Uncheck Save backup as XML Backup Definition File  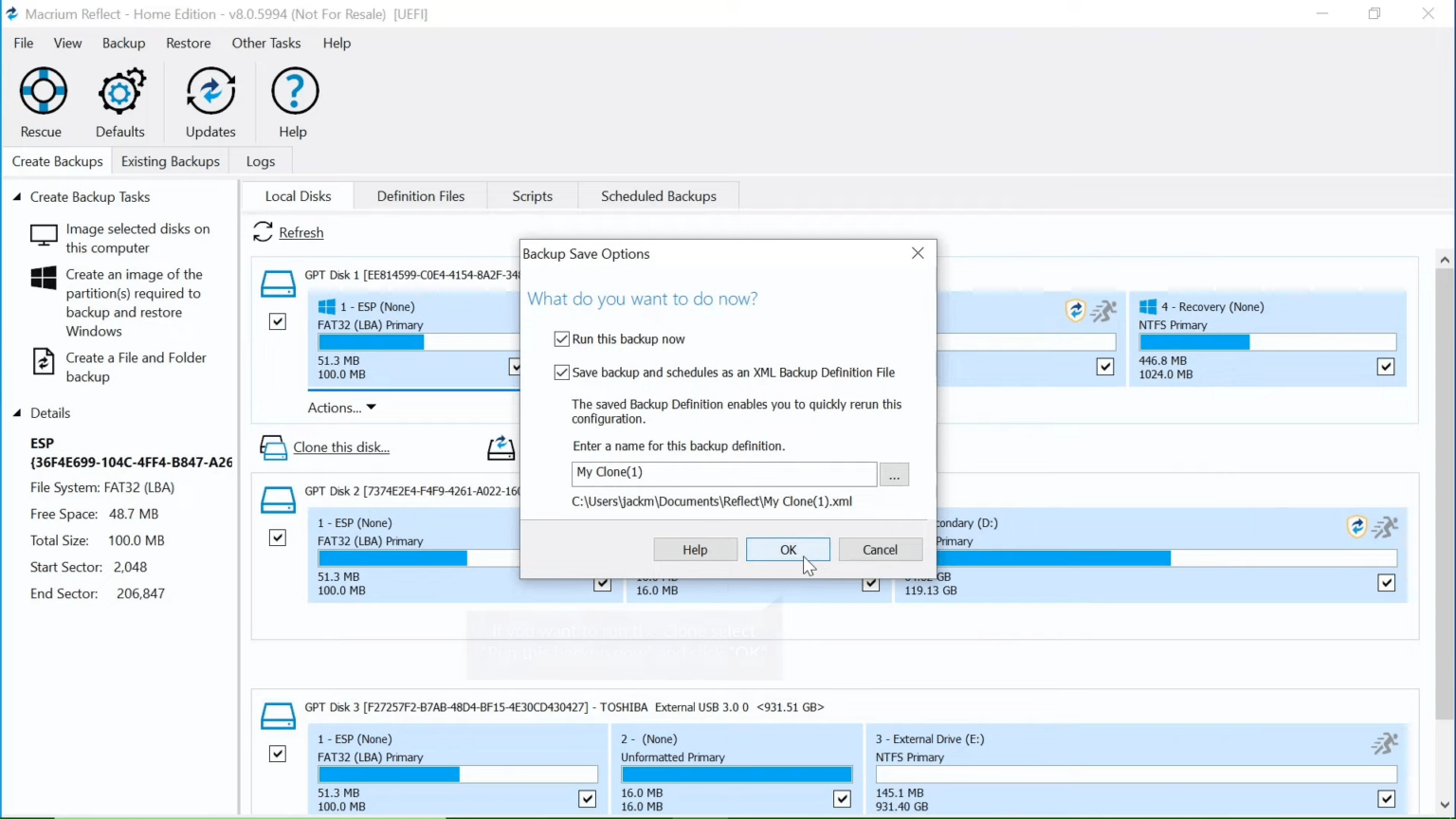click(x=561, y=372)
